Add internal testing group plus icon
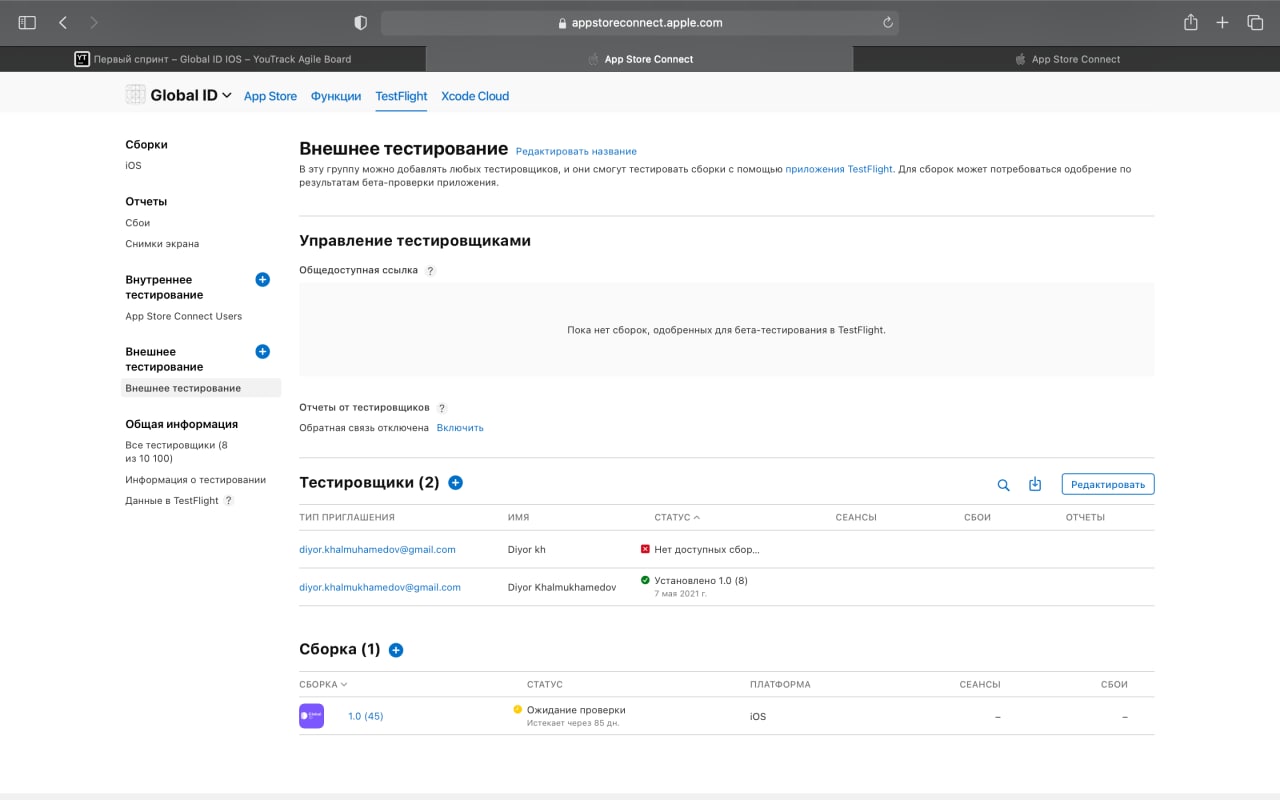 click(x=262, y=280)
